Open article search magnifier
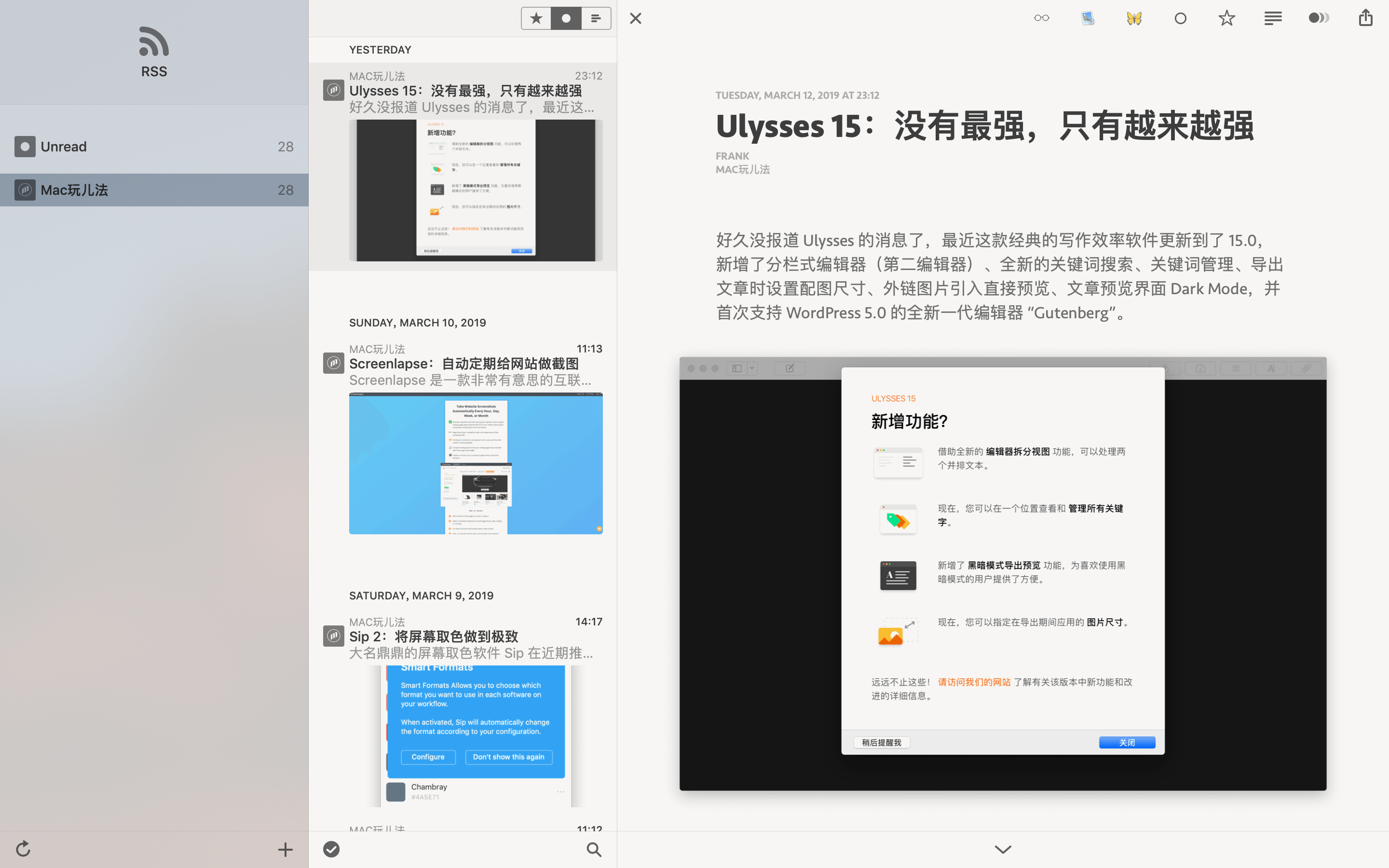 (x=594, y=849)
